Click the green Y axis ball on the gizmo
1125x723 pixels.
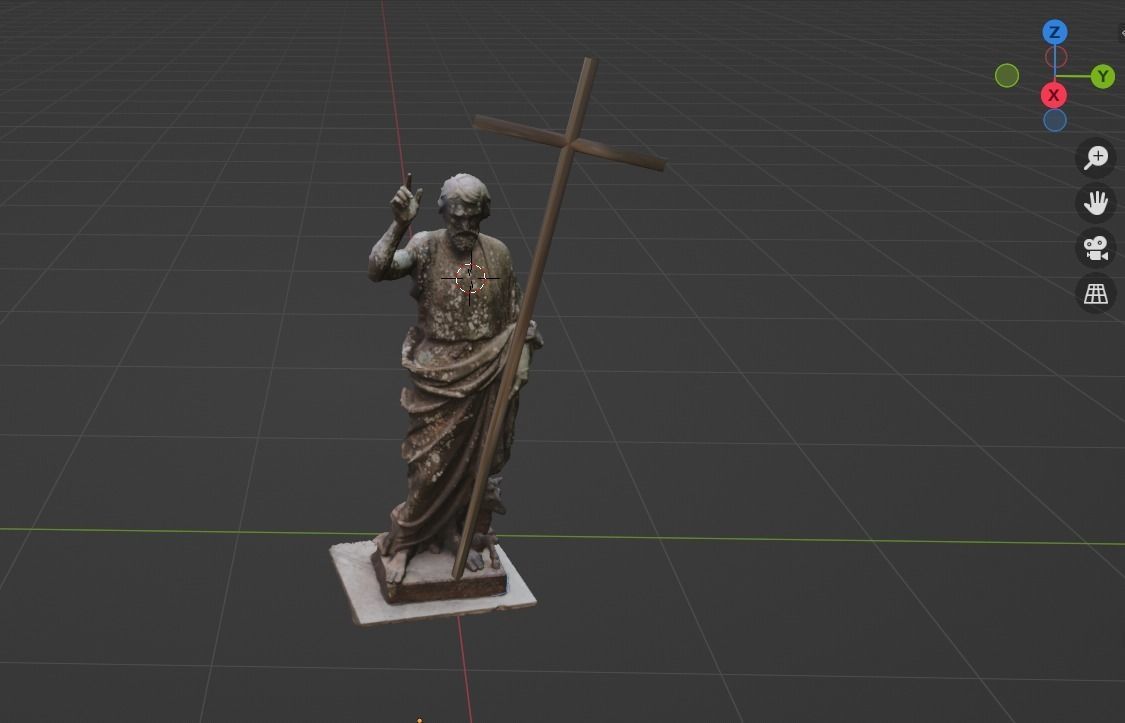[x=1103, y=75]
